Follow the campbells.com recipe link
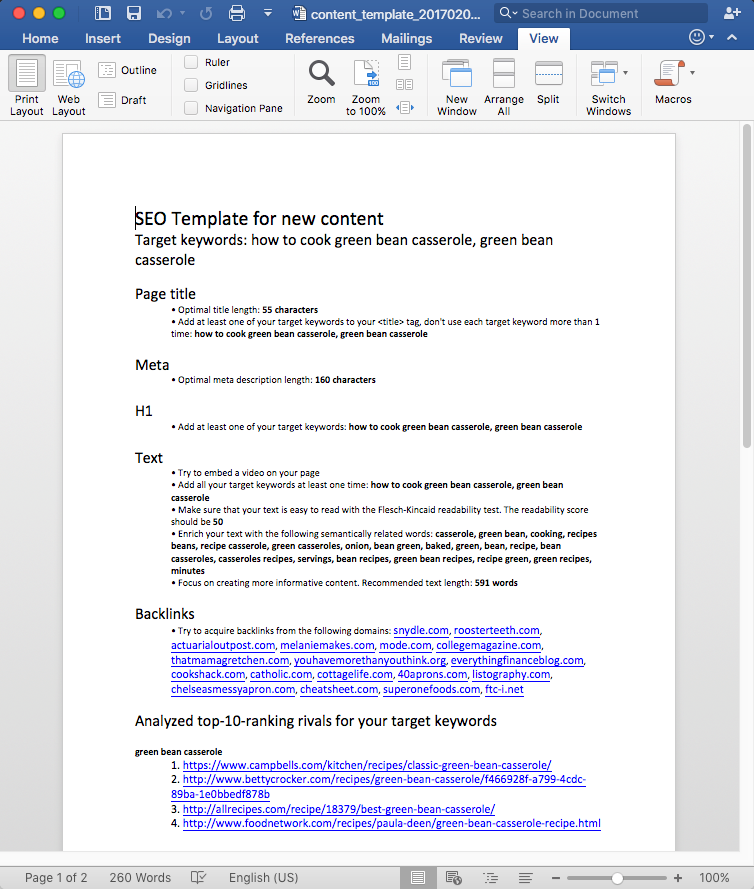The image size is (754, 889). (367, 765)
